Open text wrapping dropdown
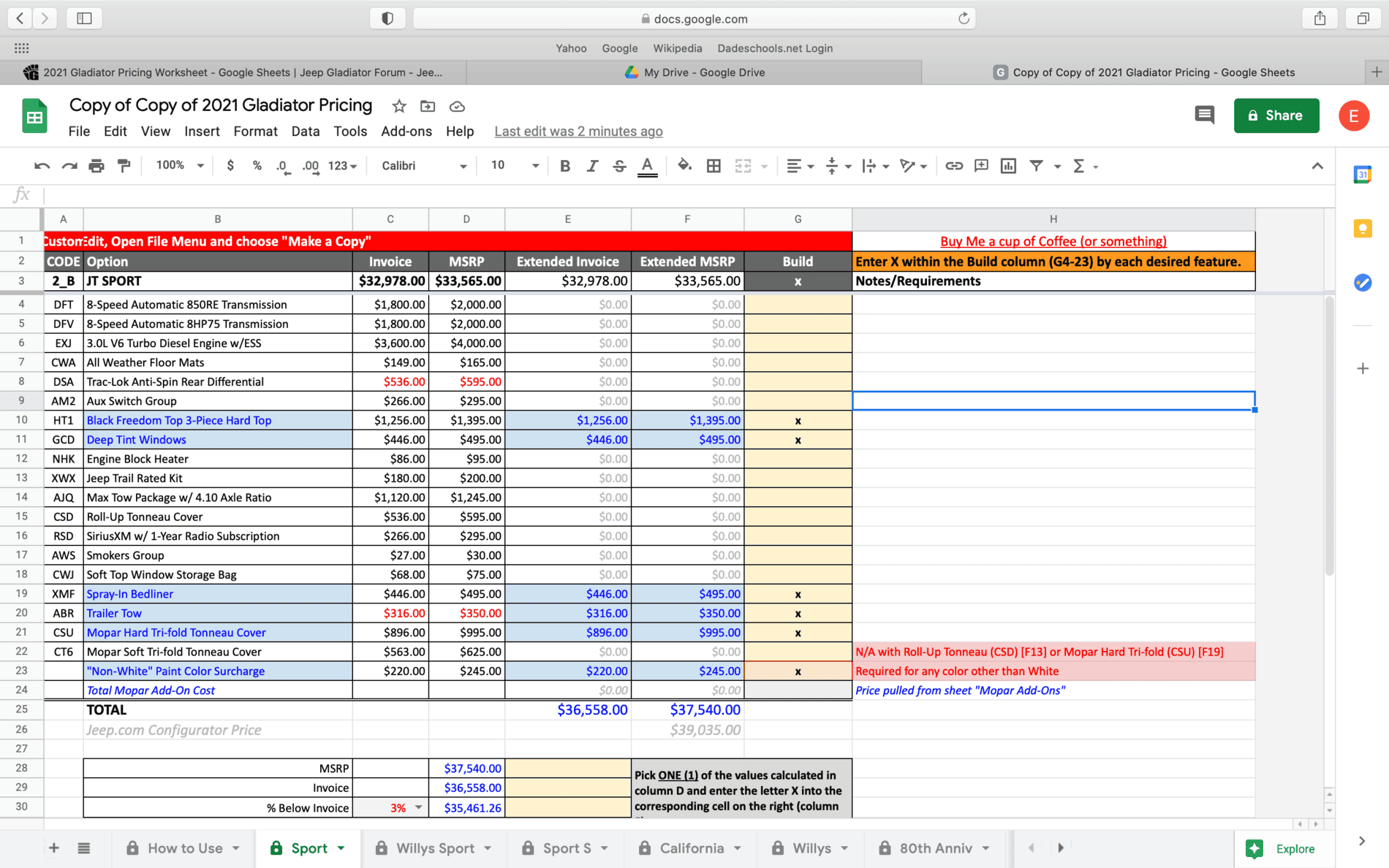The width and height of the screenshot is (1389, 868). (875, 166)
